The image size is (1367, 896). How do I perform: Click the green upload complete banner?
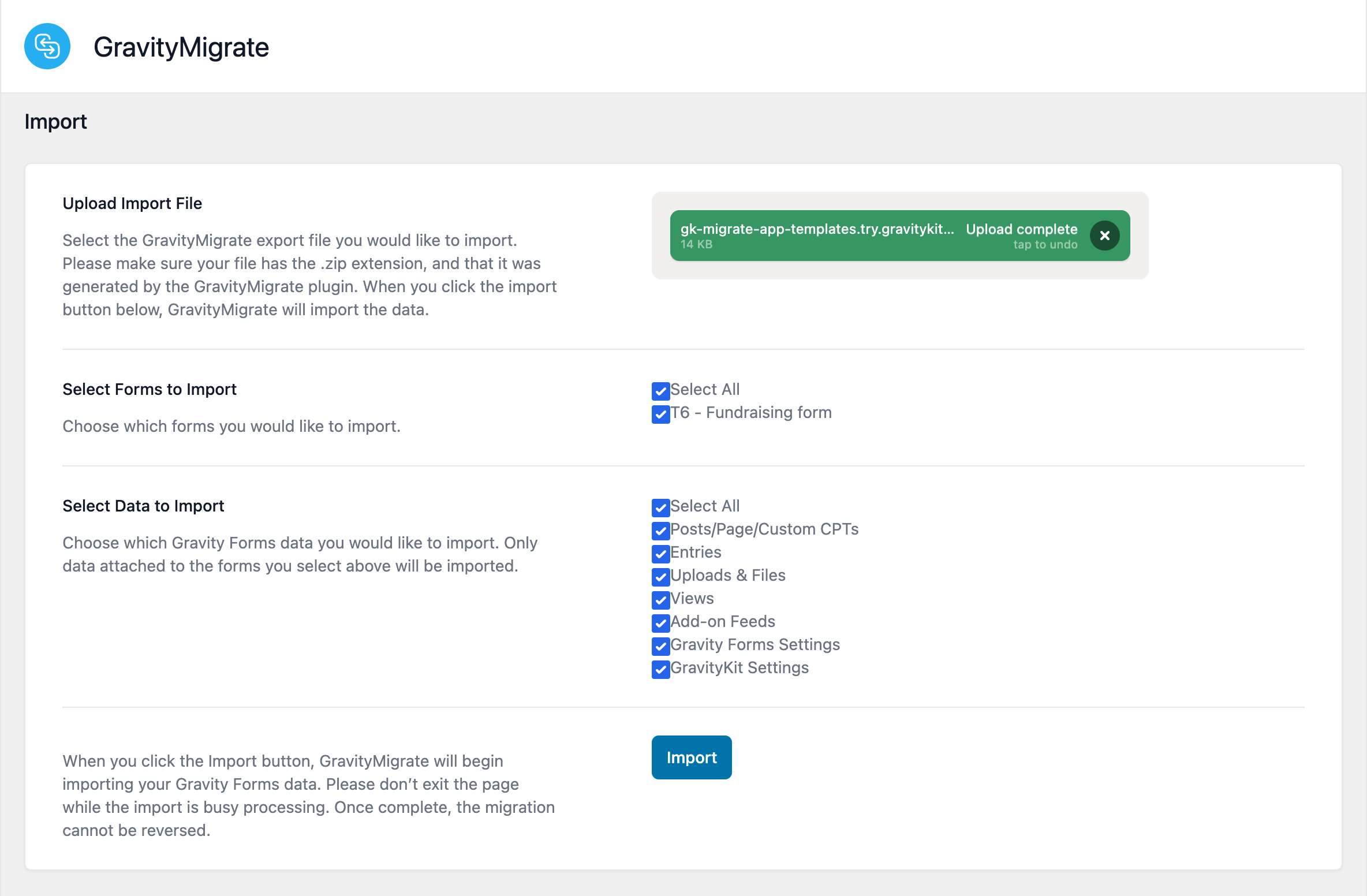coord(899,236)
